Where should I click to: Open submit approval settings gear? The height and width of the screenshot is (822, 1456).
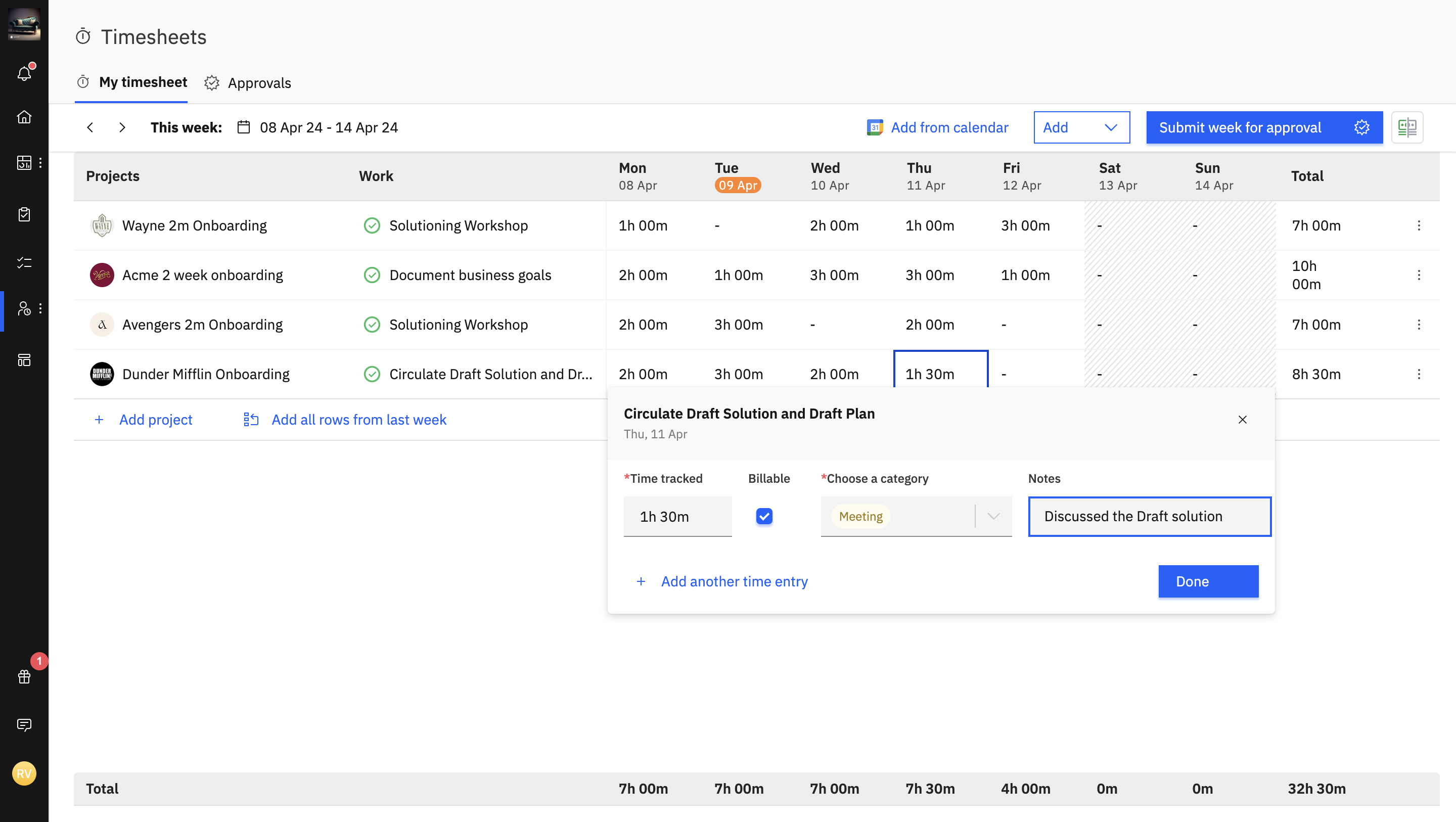[1361, 127]
